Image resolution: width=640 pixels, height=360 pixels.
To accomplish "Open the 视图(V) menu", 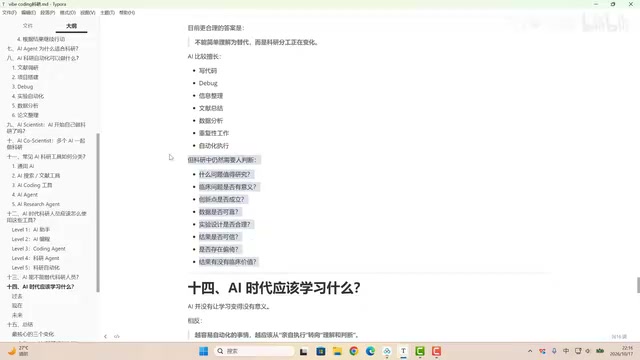I will pyautogui.click(x=88, y=13).
